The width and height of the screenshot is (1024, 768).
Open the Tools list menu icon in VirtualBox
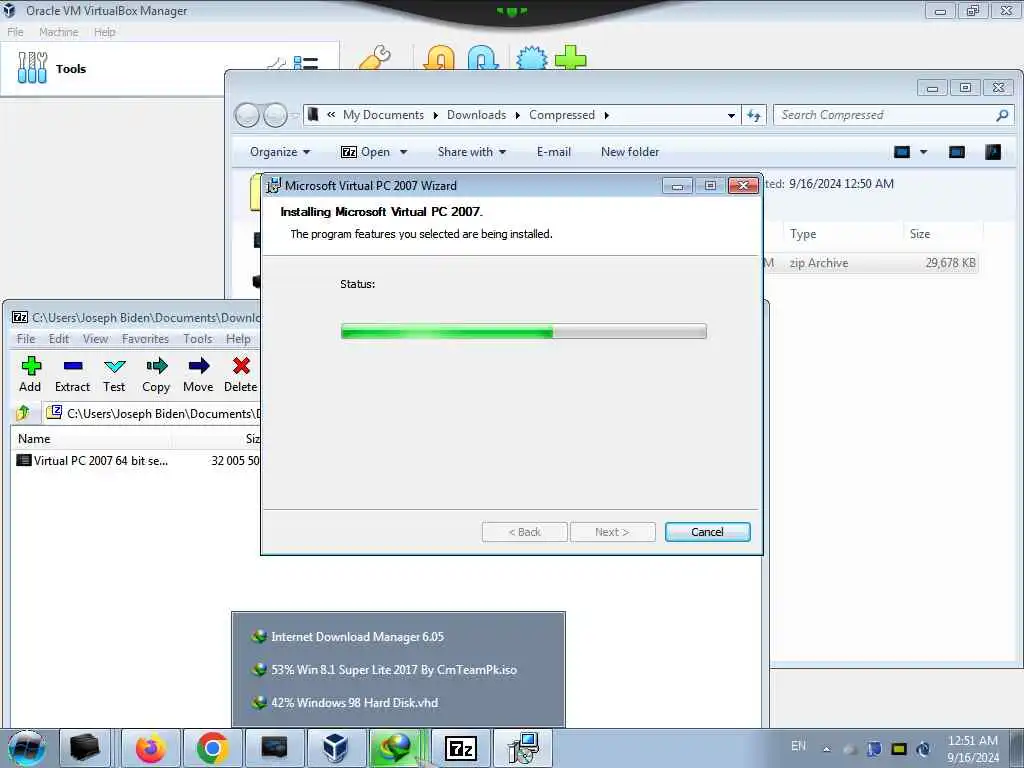pos(306,63)
